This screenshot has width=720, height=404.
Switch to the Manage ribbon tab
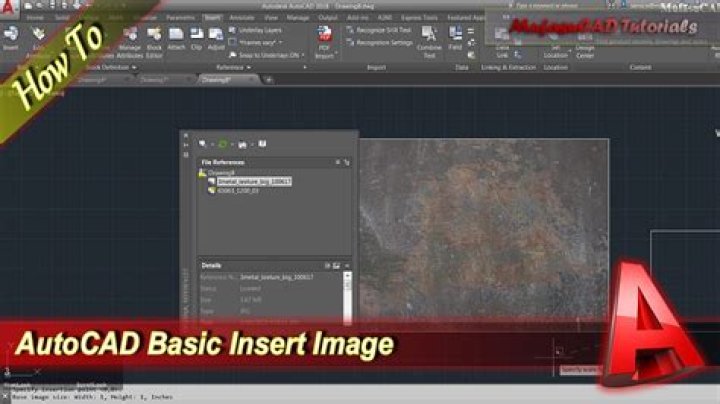tap(298, 17)
